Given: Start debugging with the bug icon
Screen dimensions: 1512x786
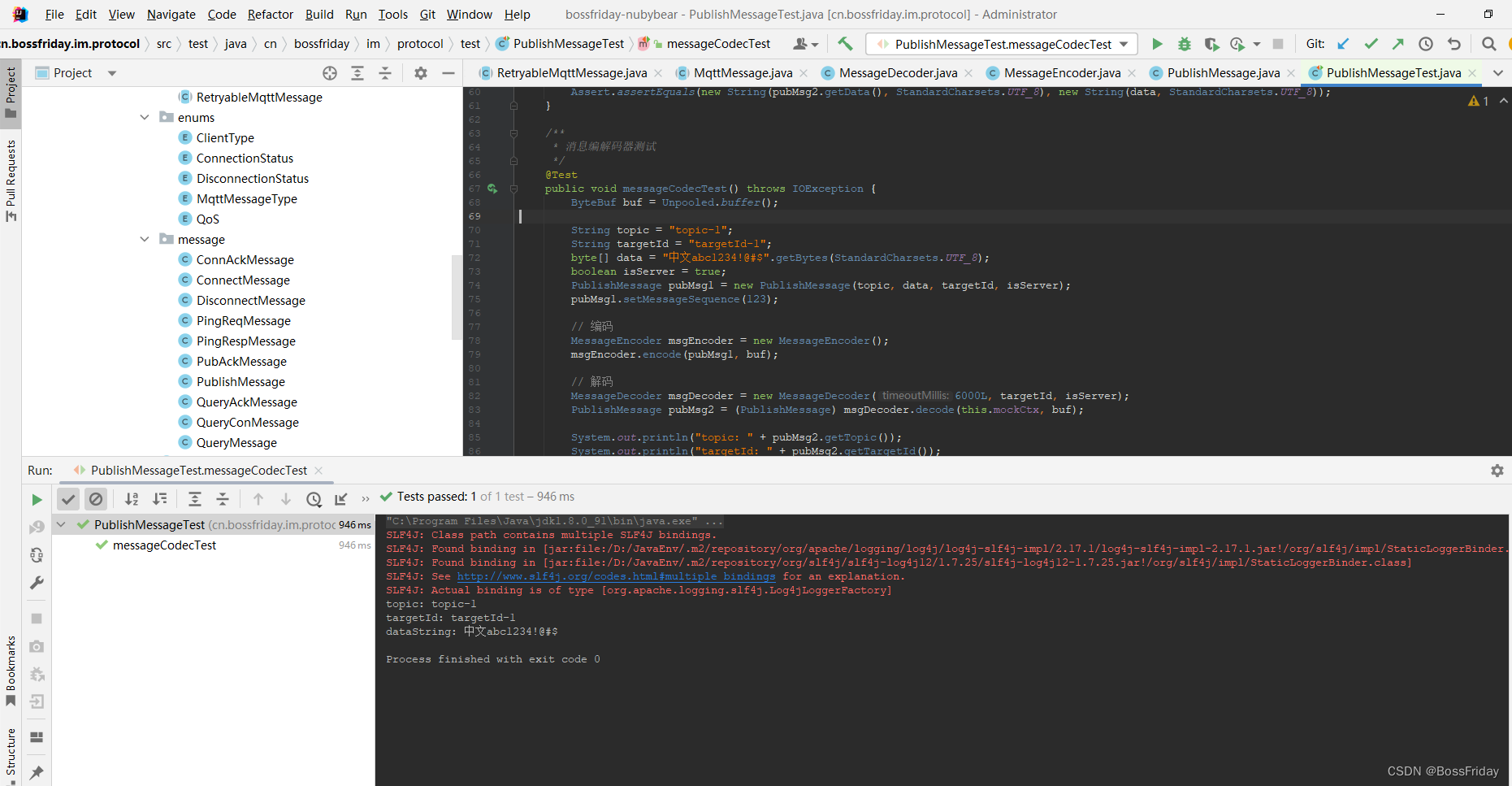Looking at the screenshot, I should [x=1185, y=44].
